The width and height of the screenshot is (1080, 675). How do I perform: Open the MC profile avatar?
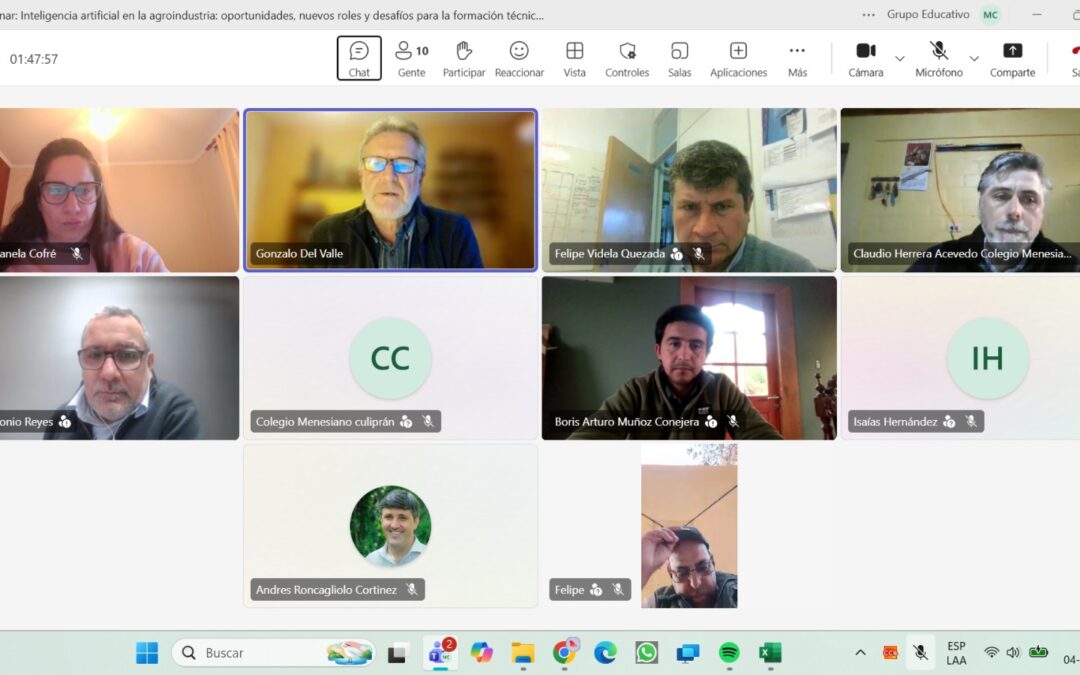click(990, 14)
